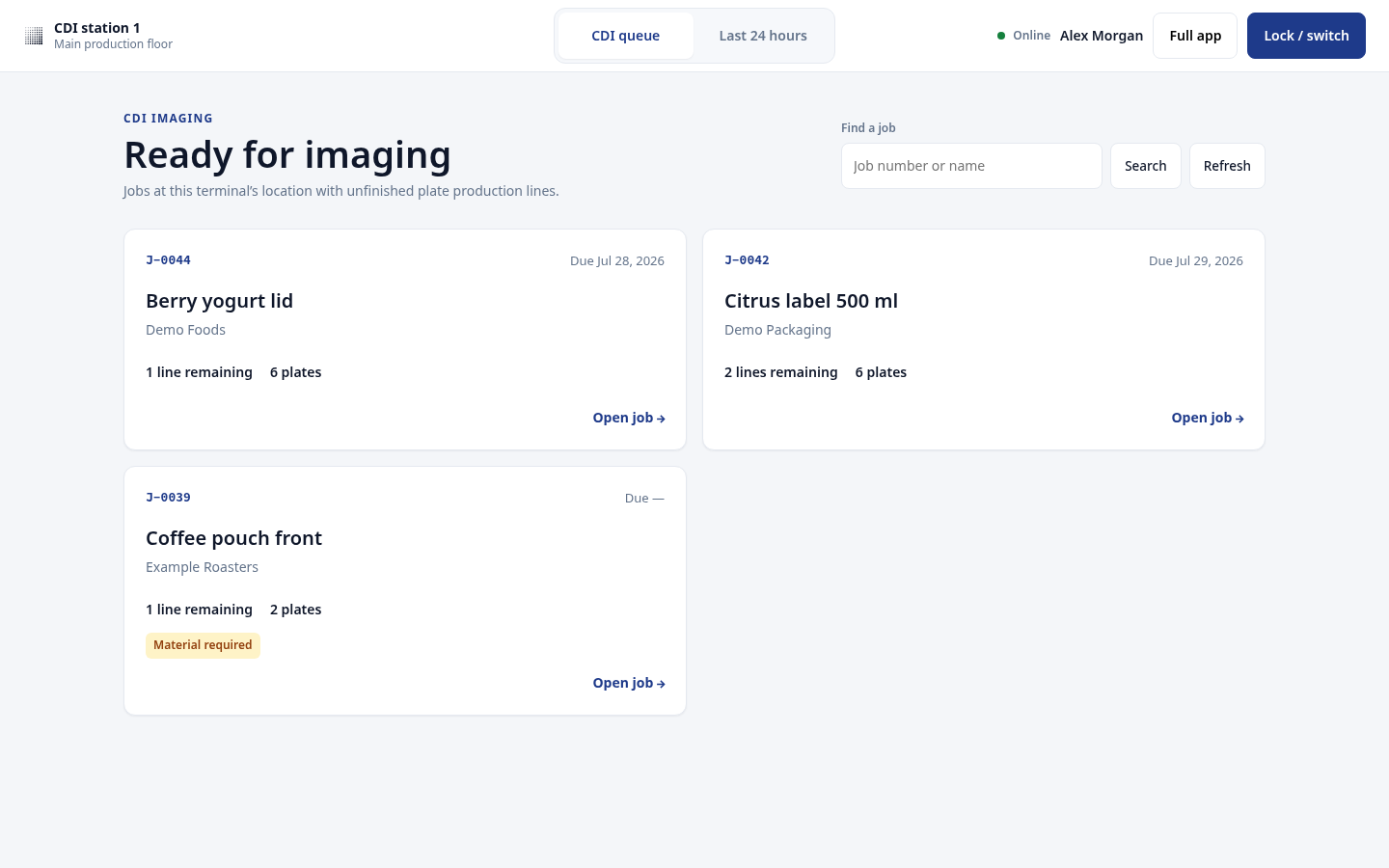Click the CDI station grid logo icon
Screen dimensions: 1389x868
click(x=34, y=36)
